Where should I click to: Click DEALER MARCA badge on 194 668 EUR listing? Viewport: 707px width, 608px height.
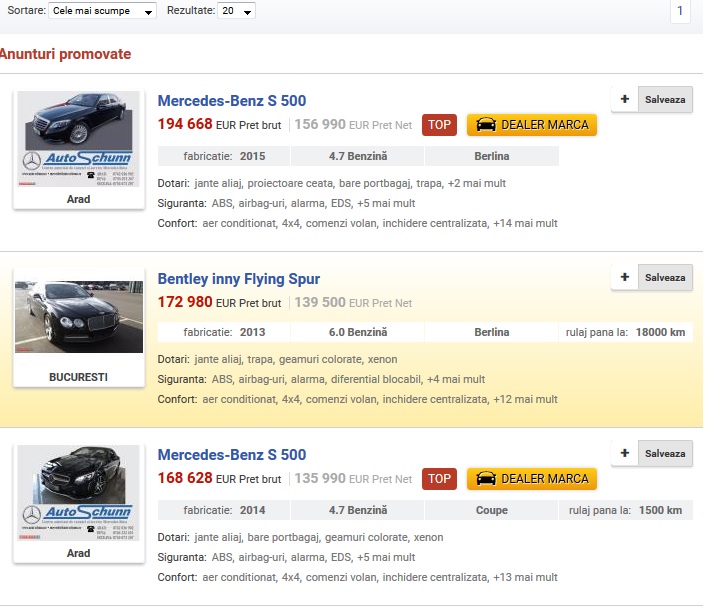coord(532,125)
